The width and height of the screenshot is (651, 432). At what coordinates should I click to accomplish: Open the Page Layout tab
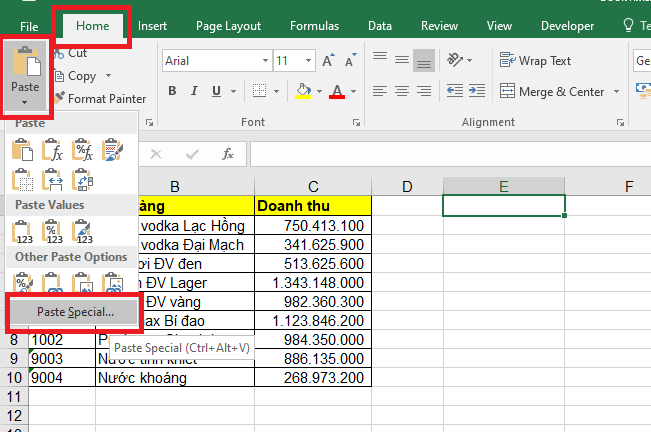(228, 26)
